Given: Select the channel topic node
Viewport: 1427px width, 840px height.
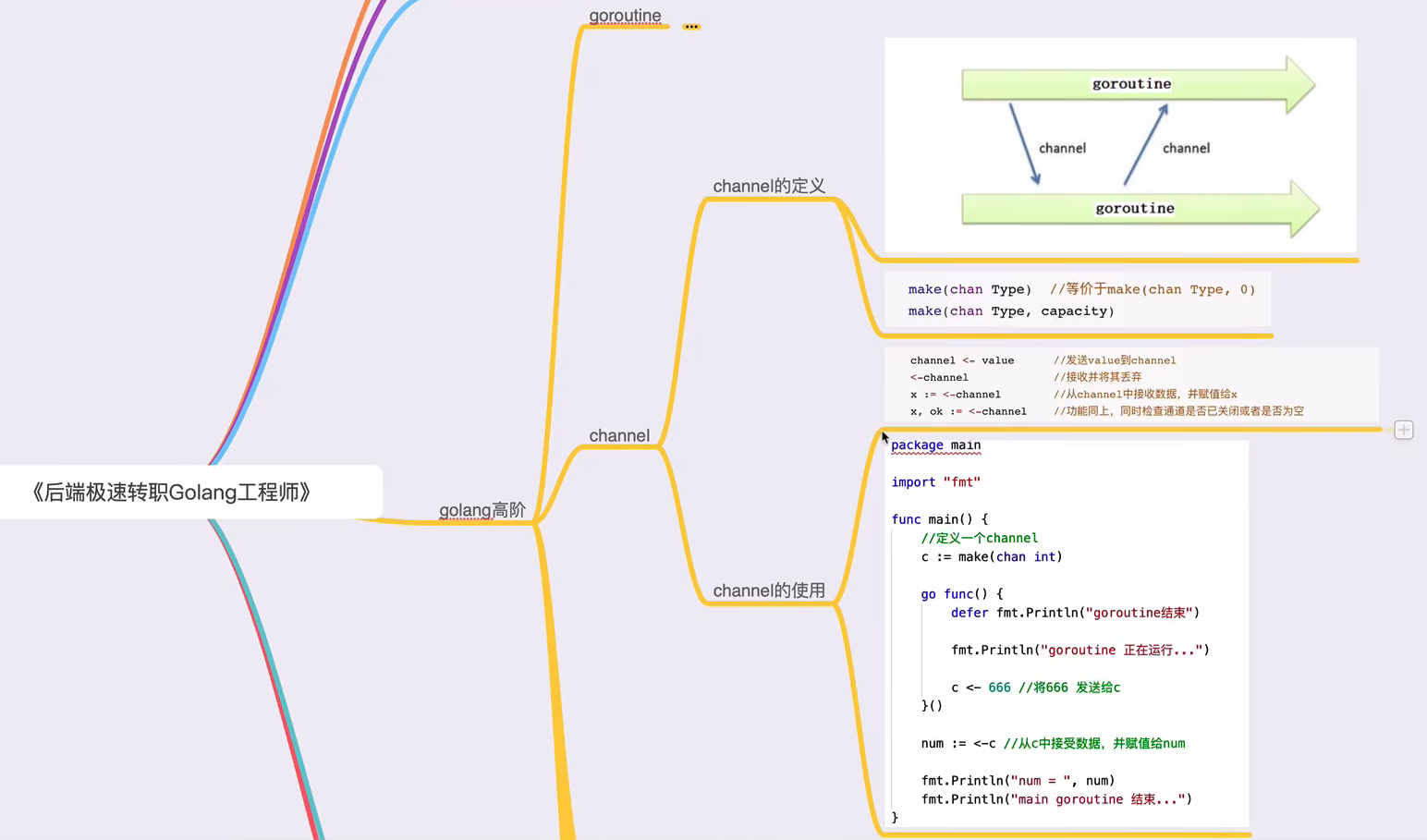Looking at the screenshot, I should 619,435.
